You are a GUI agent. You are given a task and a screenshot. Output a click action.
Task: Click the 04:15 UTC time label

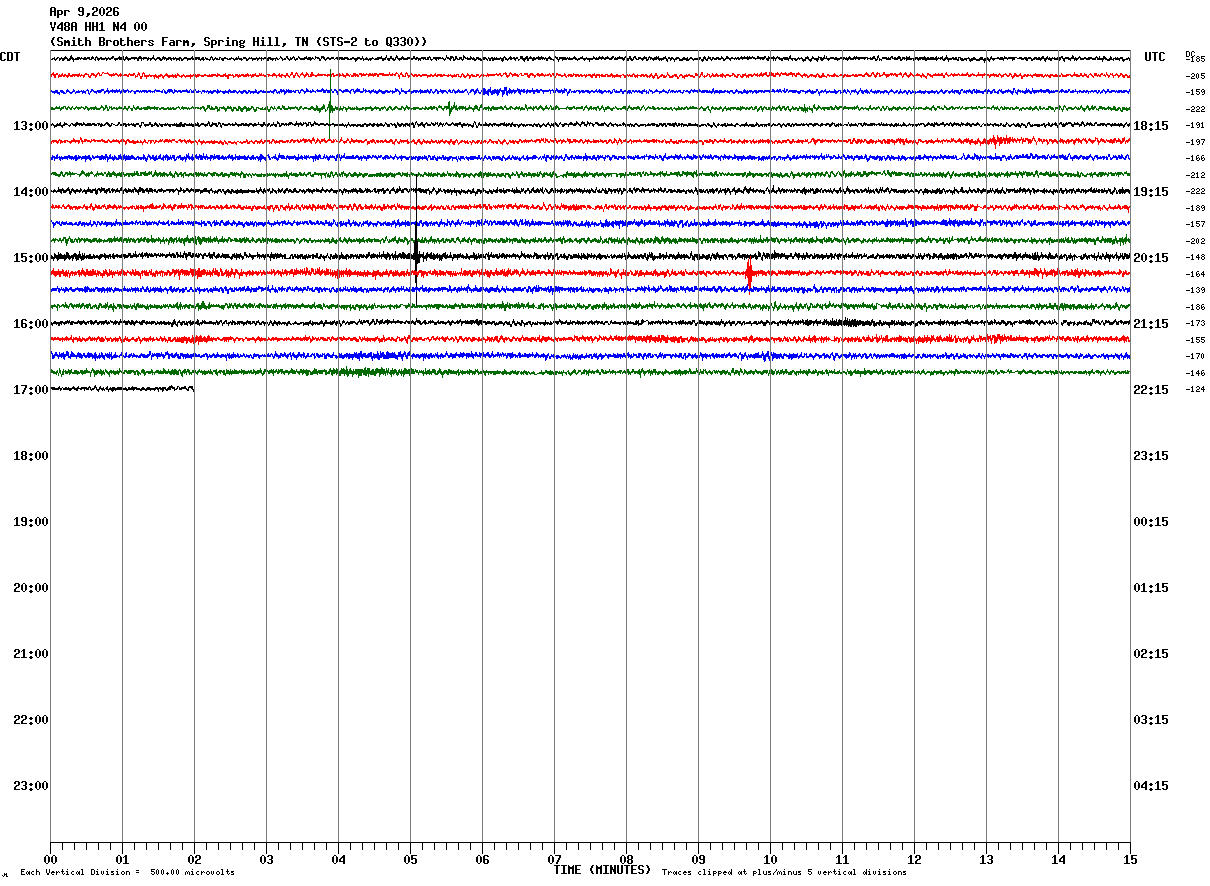click(1151, 786)
